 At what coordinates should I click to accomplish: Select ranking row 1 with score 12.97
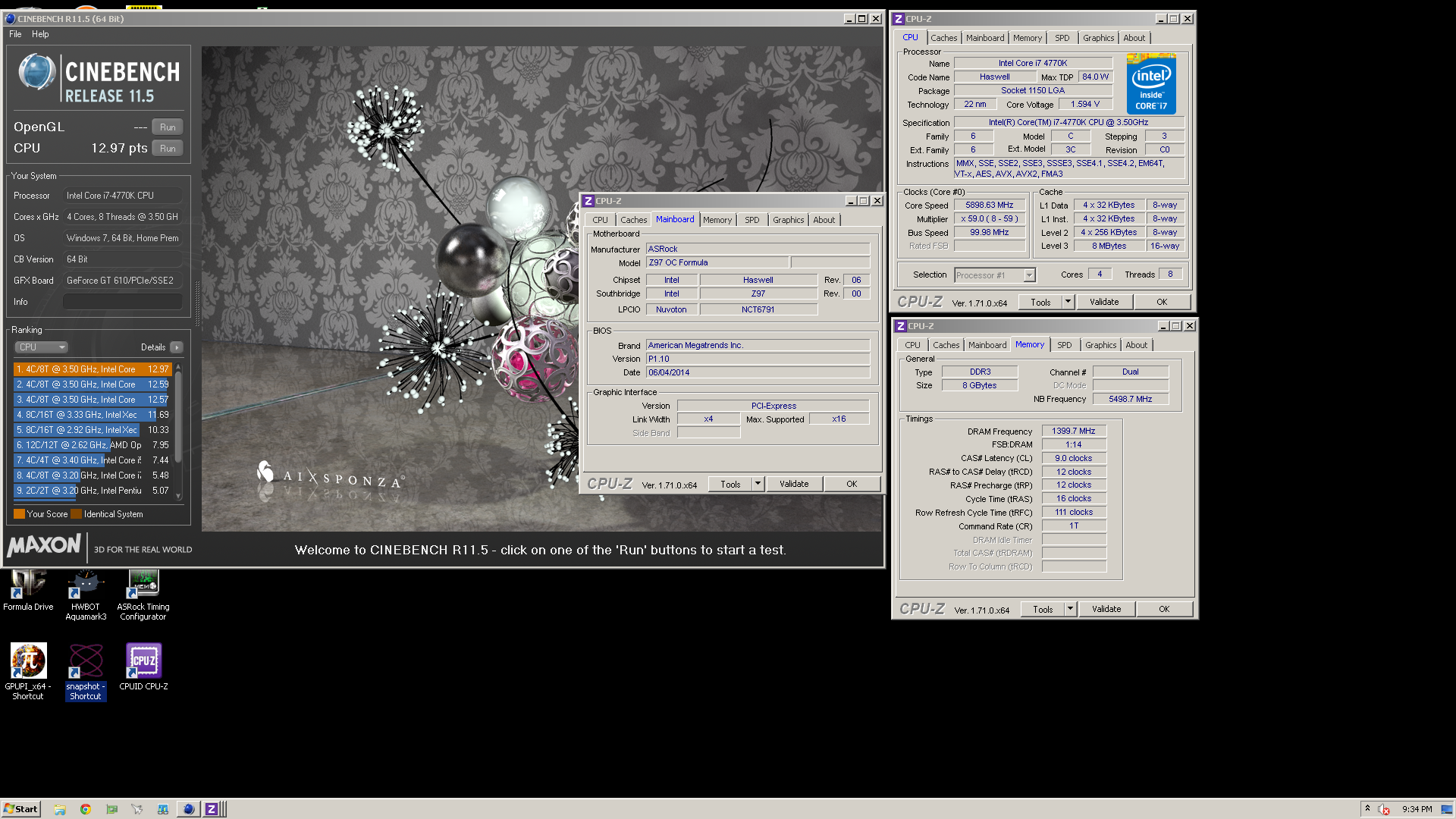[x=93, y=369]
